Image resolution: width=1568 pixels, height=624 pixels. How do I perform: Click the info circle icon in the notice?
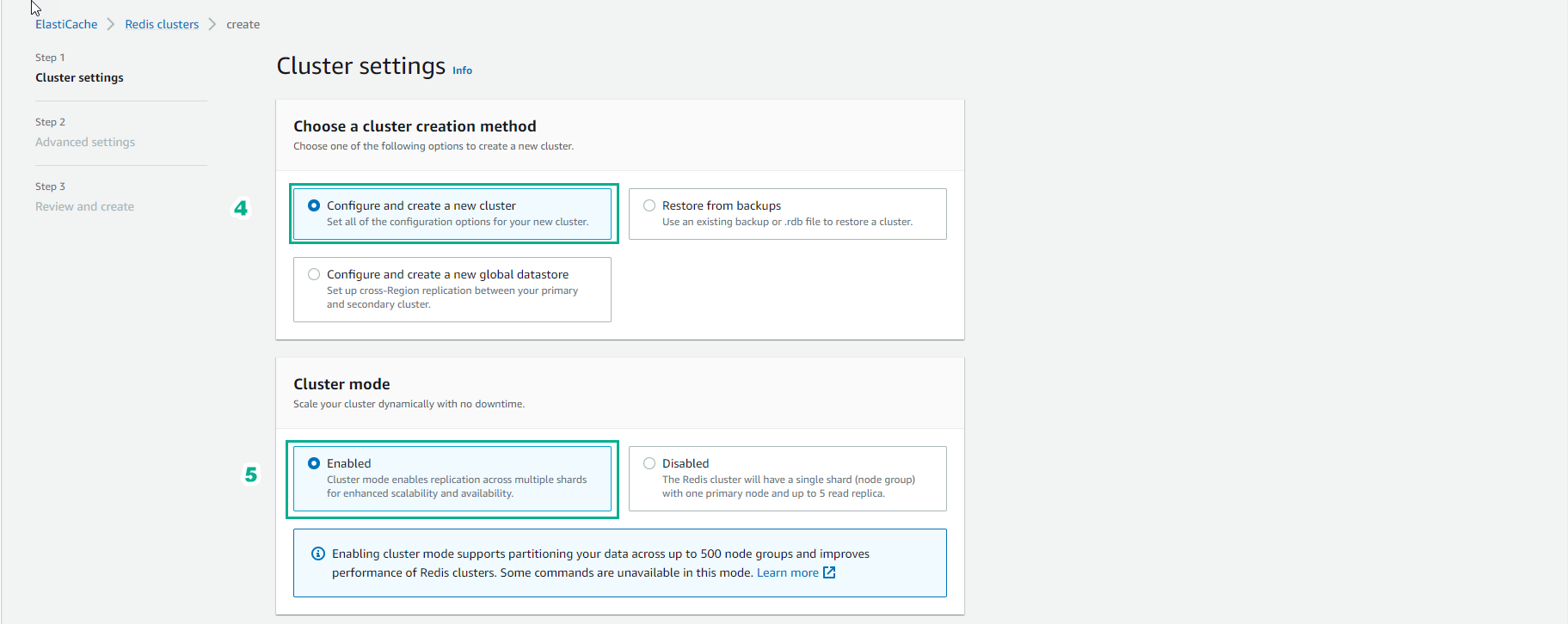point(318,554)
